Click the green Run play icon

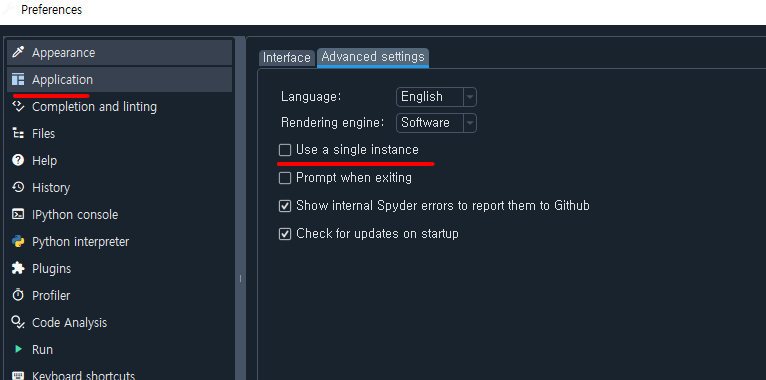[x=18, y=350]
